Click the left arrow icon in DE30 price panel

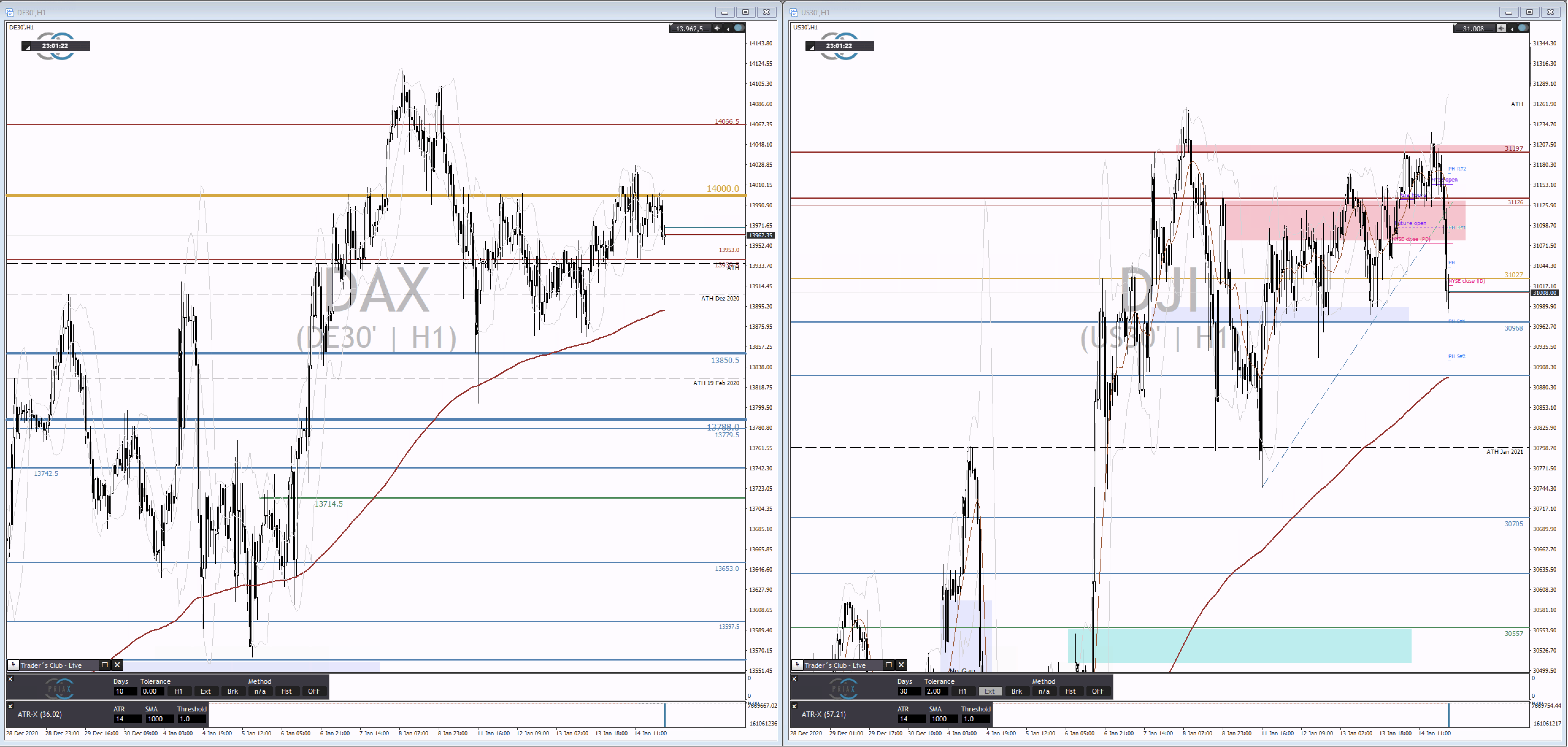728,29
